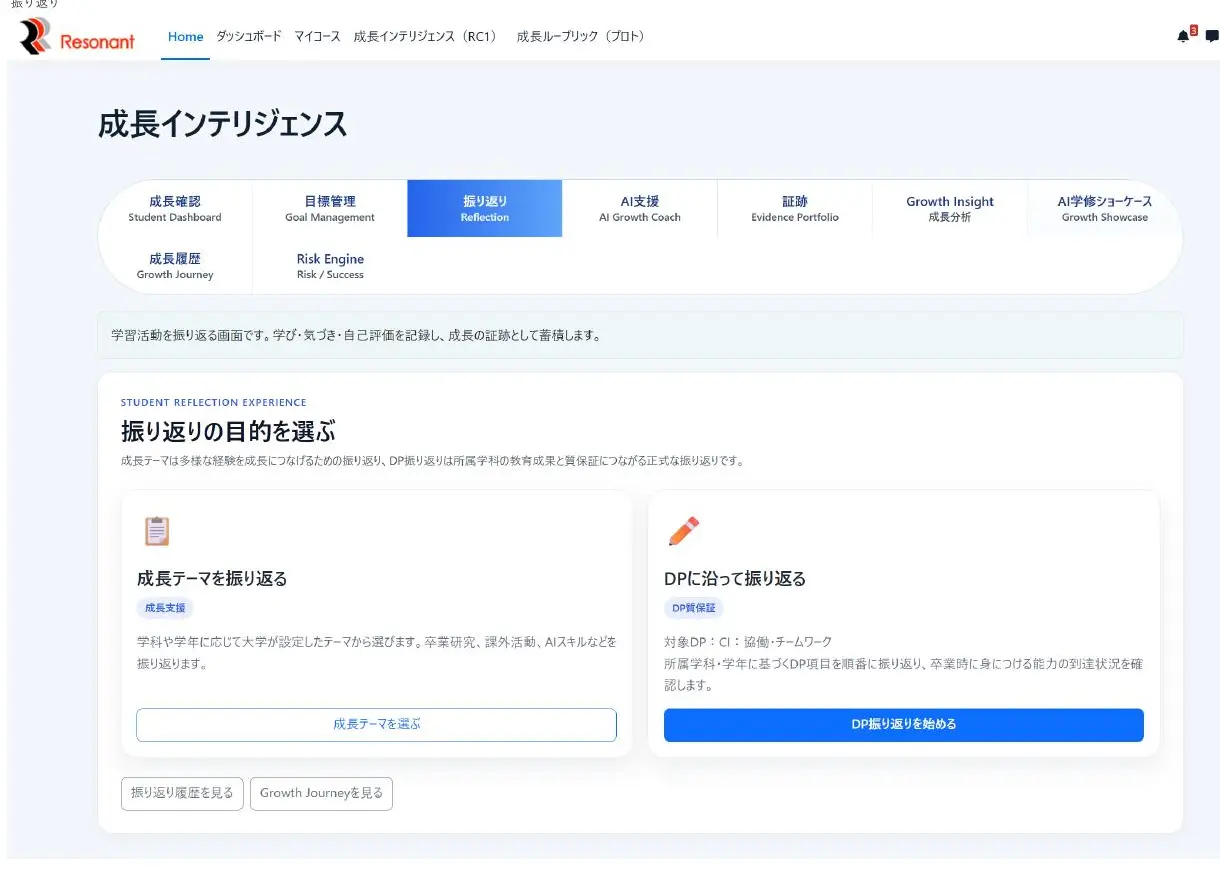Click 振り返り履歴を見る button
1220x870 pixels.
[x=182, y=793]
